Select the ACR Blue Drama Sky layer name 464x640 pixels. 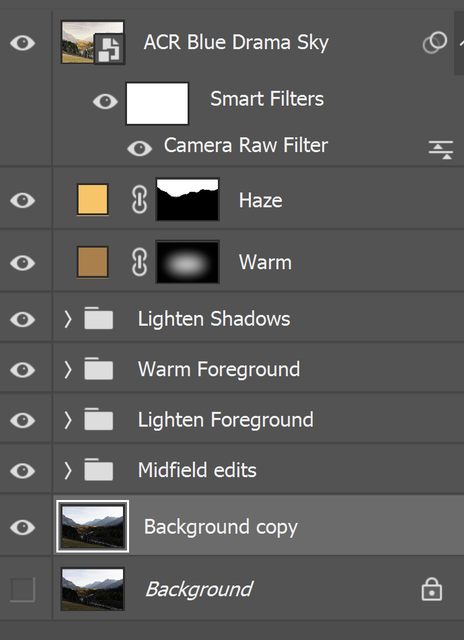pyautogui.click(x=236, y=43)
